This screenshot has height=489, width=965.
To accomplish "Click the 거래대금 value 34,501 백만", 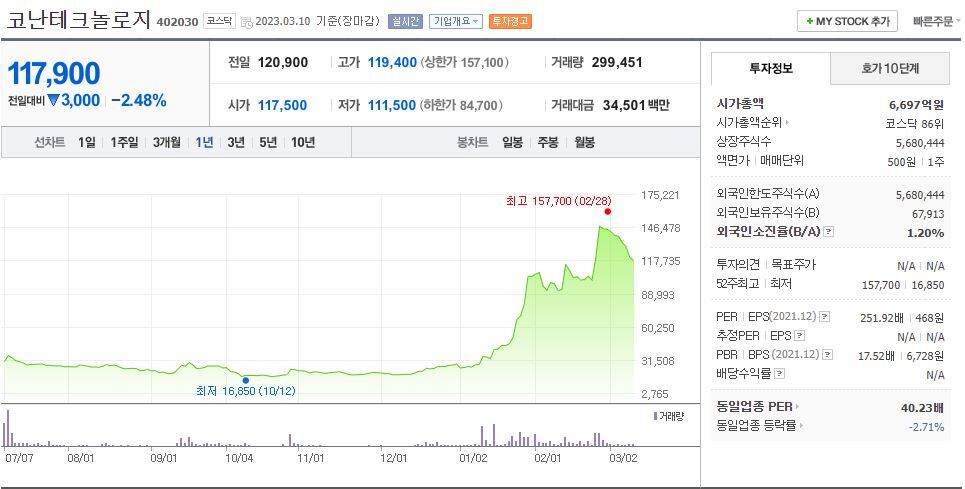I will (636, 105).
